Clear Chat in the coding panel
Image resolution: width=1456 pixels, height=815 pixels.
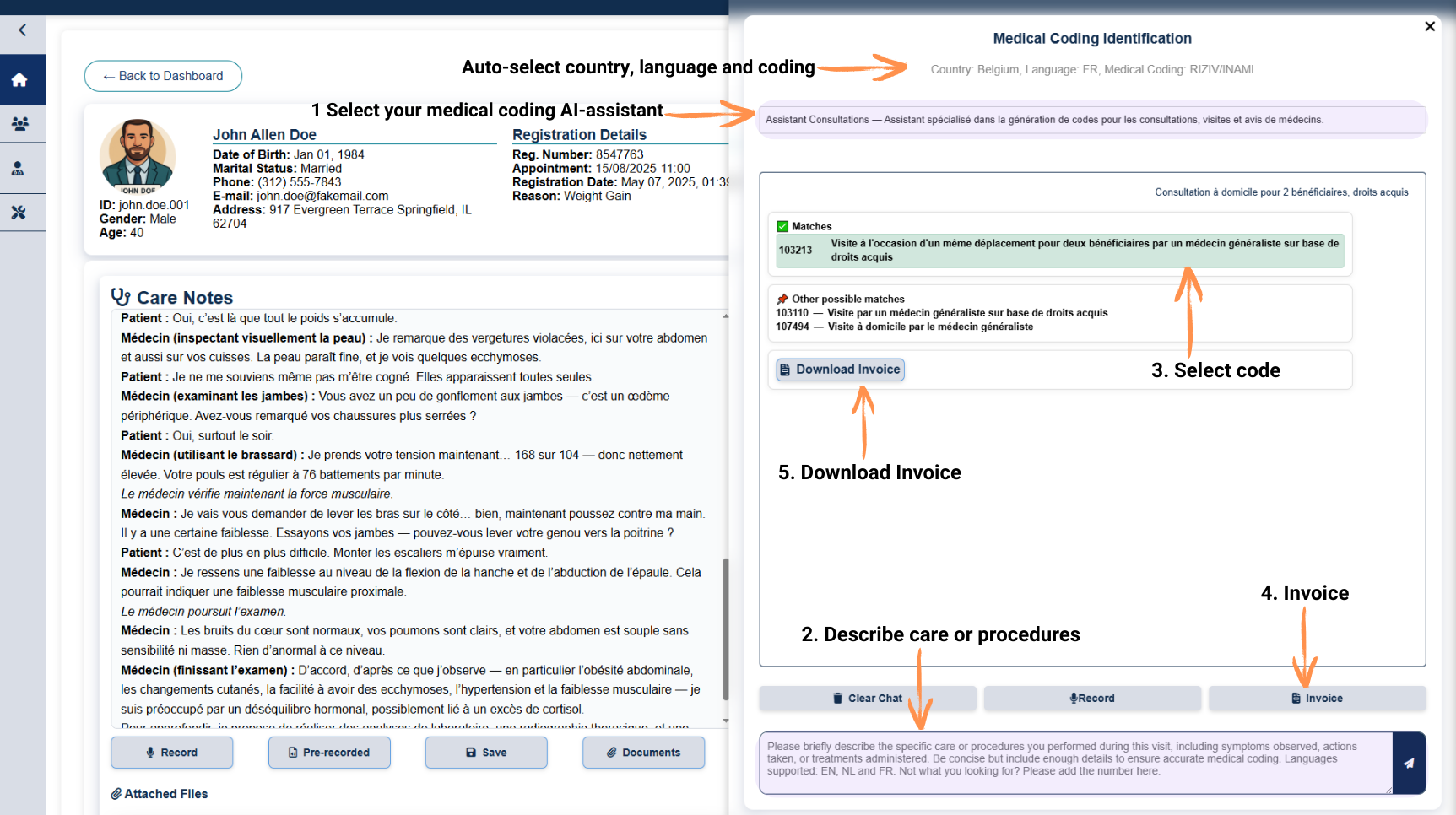[867, 699]
